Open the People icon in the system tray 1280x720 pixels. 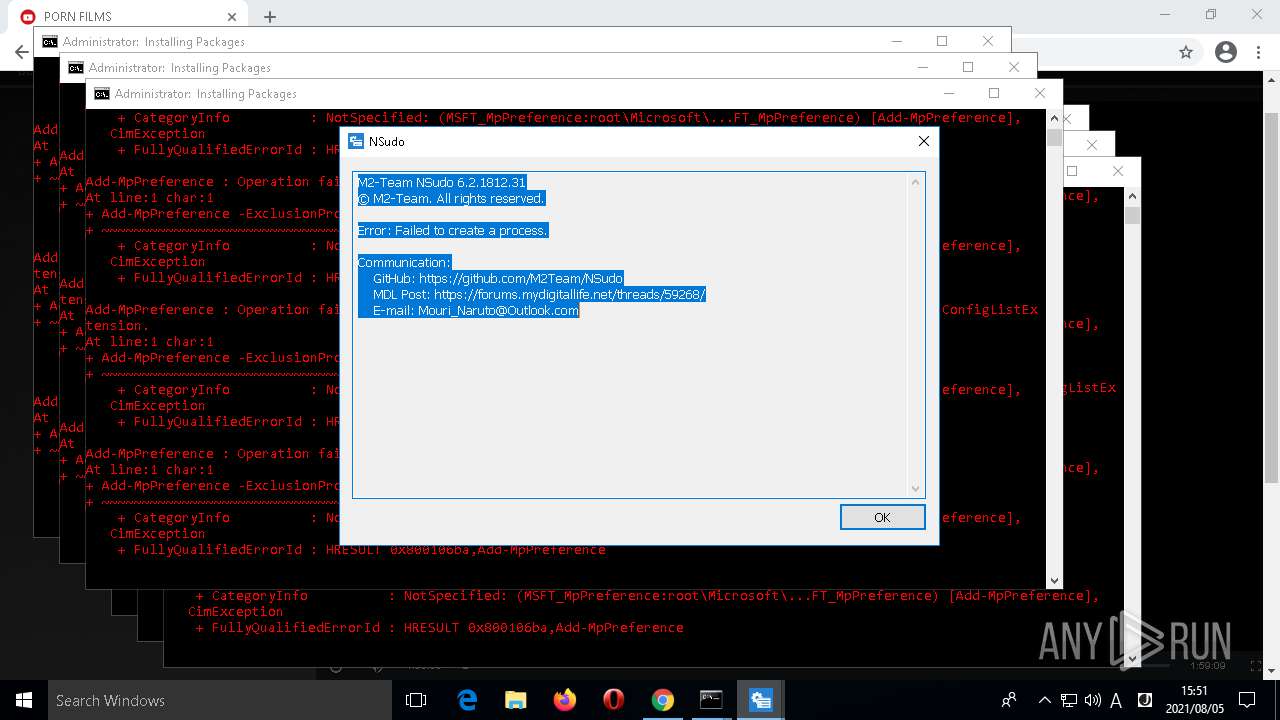[x=1009, y=700]
